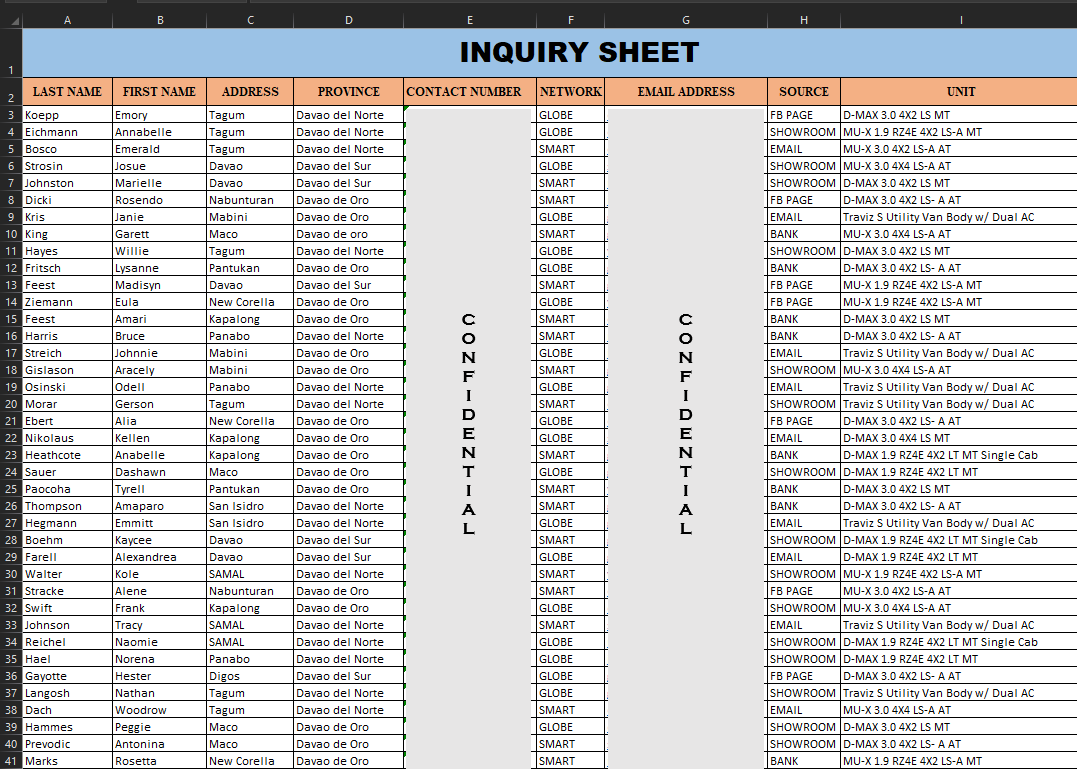This screenshot has width=1077, height=769.
Task: Click the cell containing Rosetta
Action: pyautogui.click(x=159, y=761)
